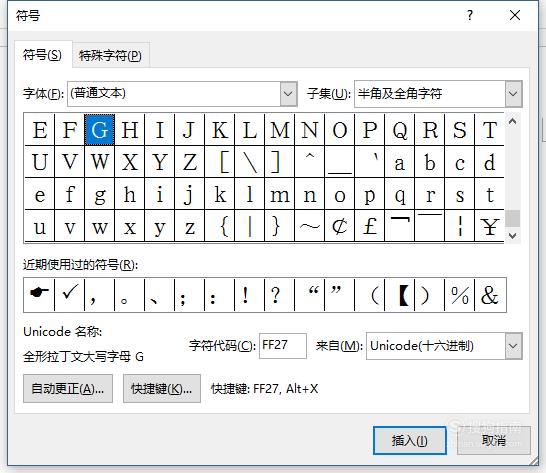Image resolution: width=546 pixels, height=473 pixels.
Task: Switch to the 符号(S) tab
Action: (42, 55)
